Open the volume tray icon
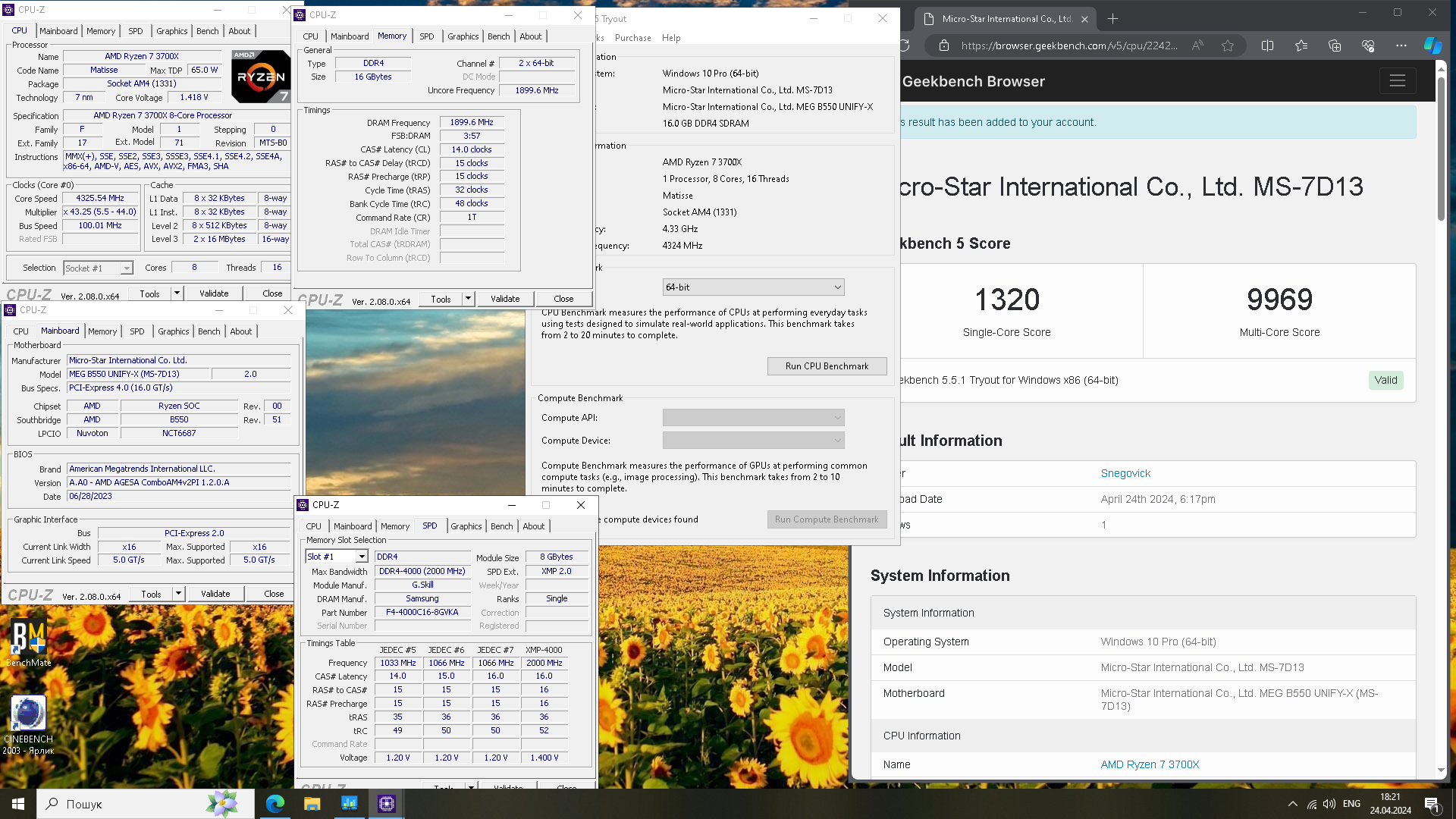This screenshot has width=1456, height=819. 1329,804
